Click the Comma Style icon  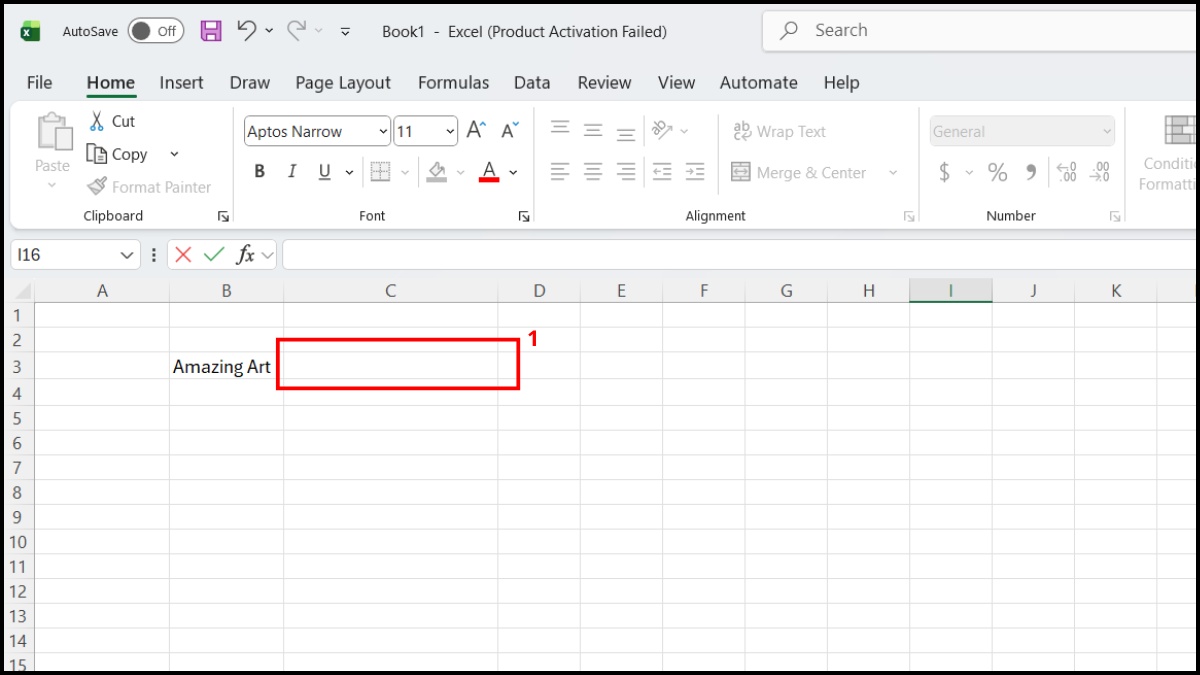(1030, 172)
